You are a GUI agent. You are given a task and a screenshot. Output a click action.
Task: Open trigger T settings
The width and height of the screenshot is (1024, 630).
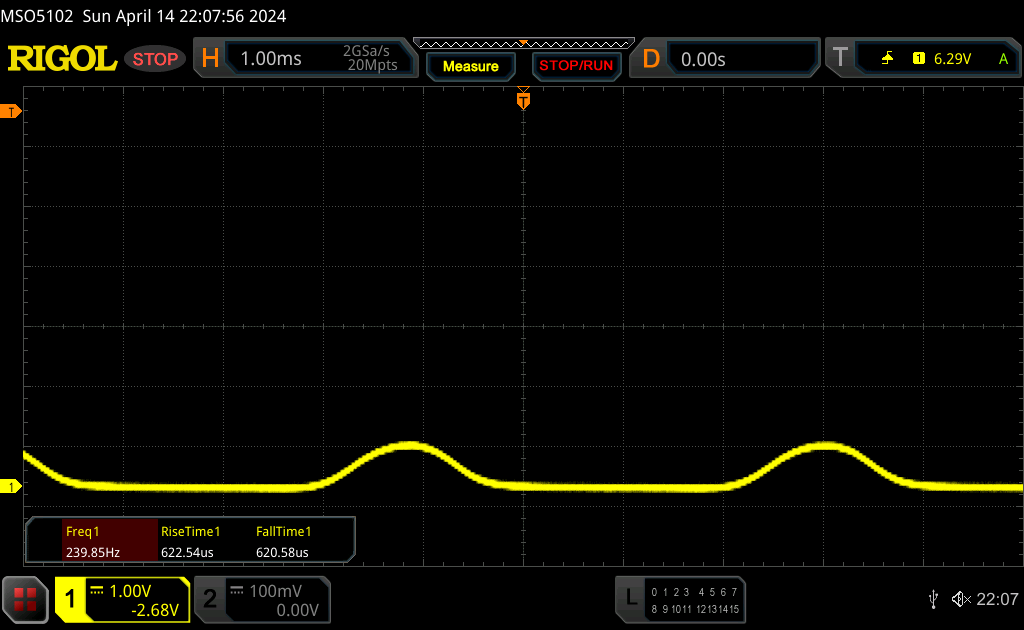point(840,57)
